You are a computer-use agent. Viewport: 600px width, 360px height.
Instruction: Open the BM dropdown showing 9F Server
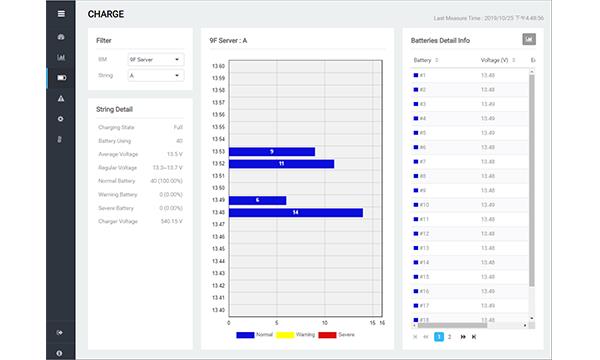155,60
